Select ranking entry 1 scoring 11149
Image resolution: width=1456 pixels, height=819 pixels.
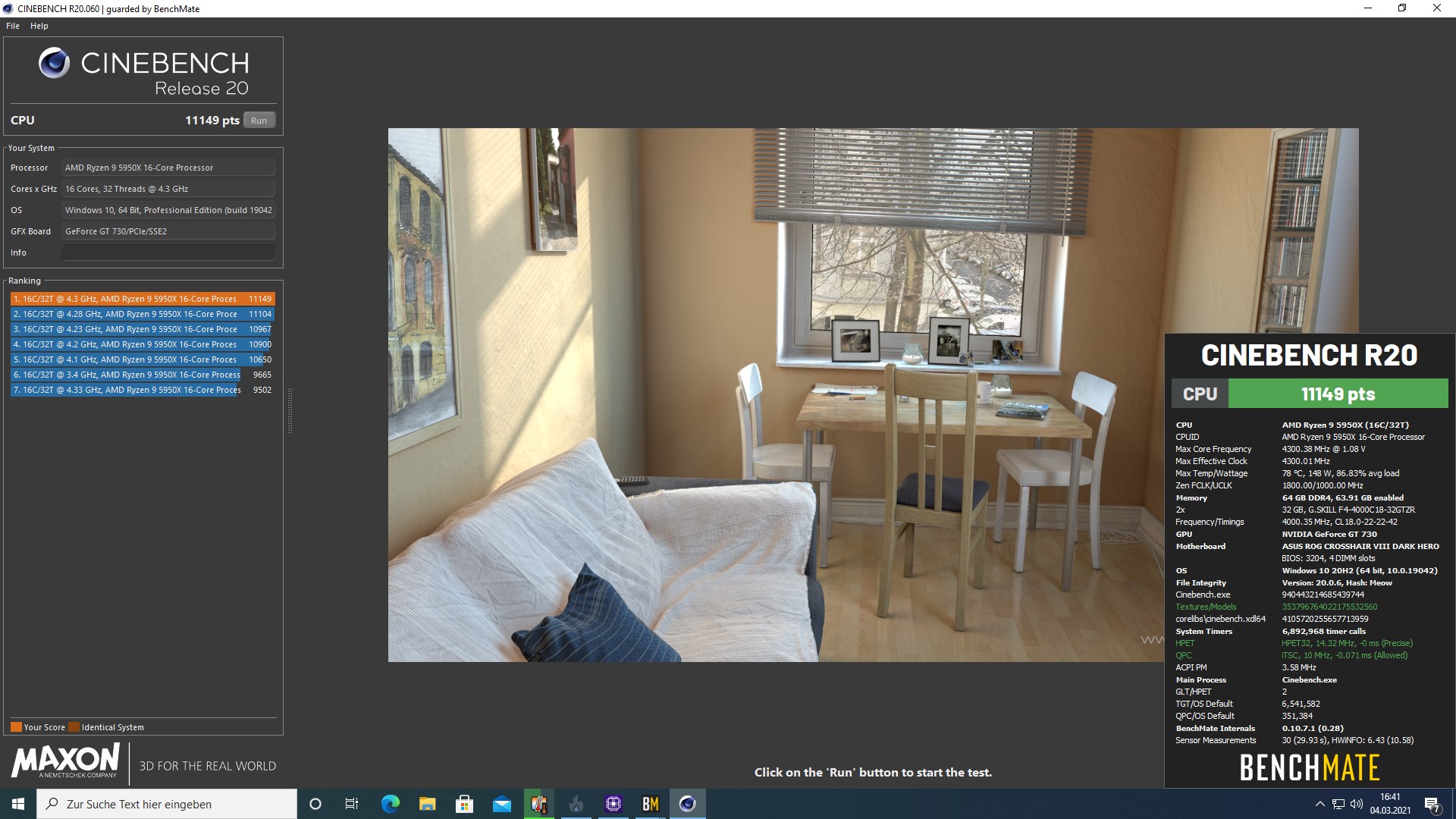tap(143, 299)
